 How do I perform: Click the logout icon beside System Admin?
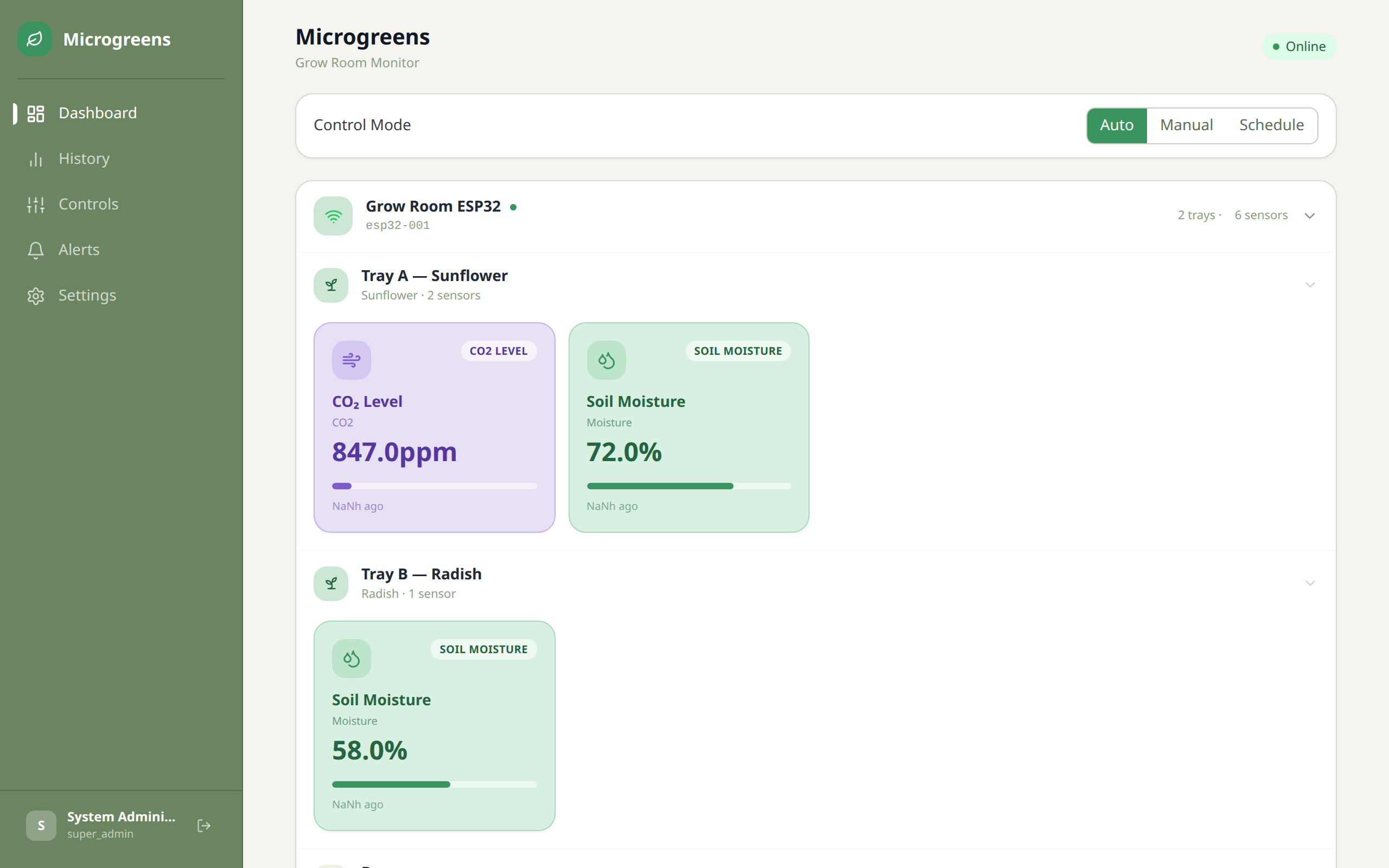click(x=204, y=826)
